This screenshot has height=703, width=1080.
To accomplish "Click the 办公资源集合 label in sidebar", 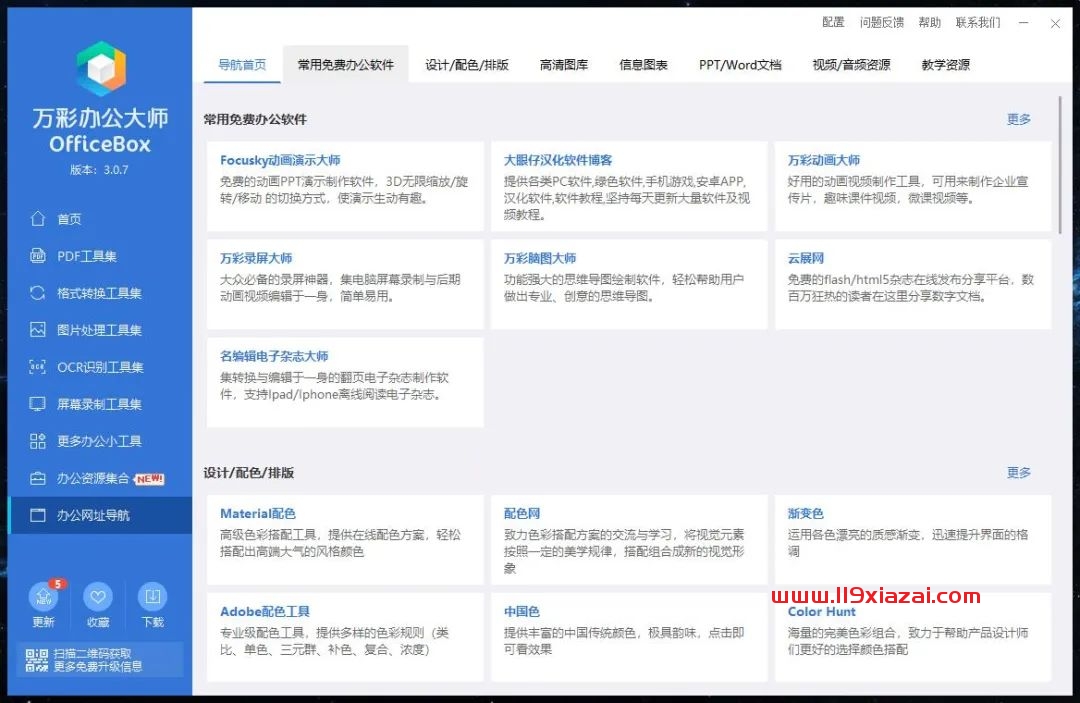I will pyautogui.click(x=93, y=479).
